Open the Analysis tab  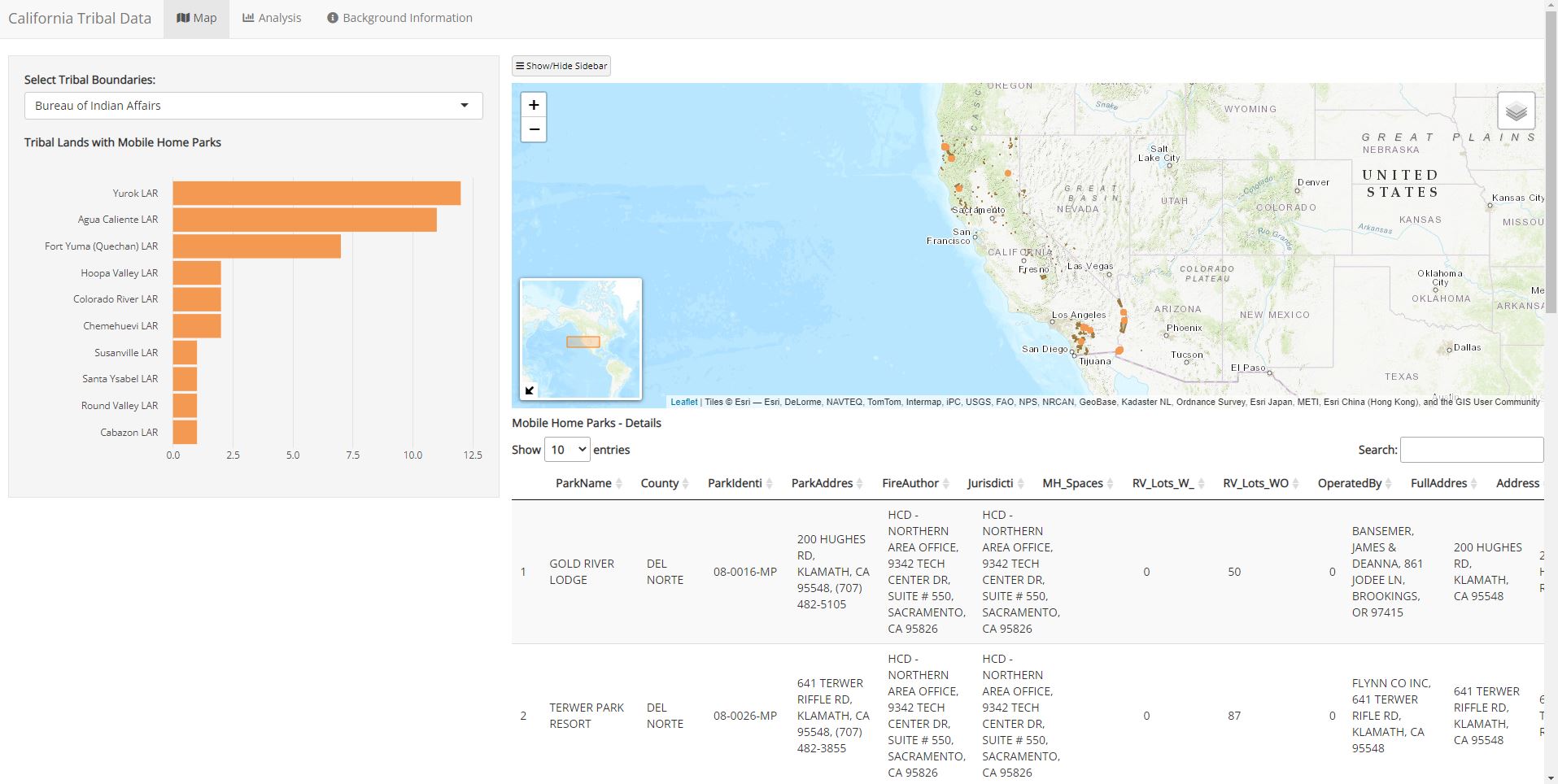(272, 18)
